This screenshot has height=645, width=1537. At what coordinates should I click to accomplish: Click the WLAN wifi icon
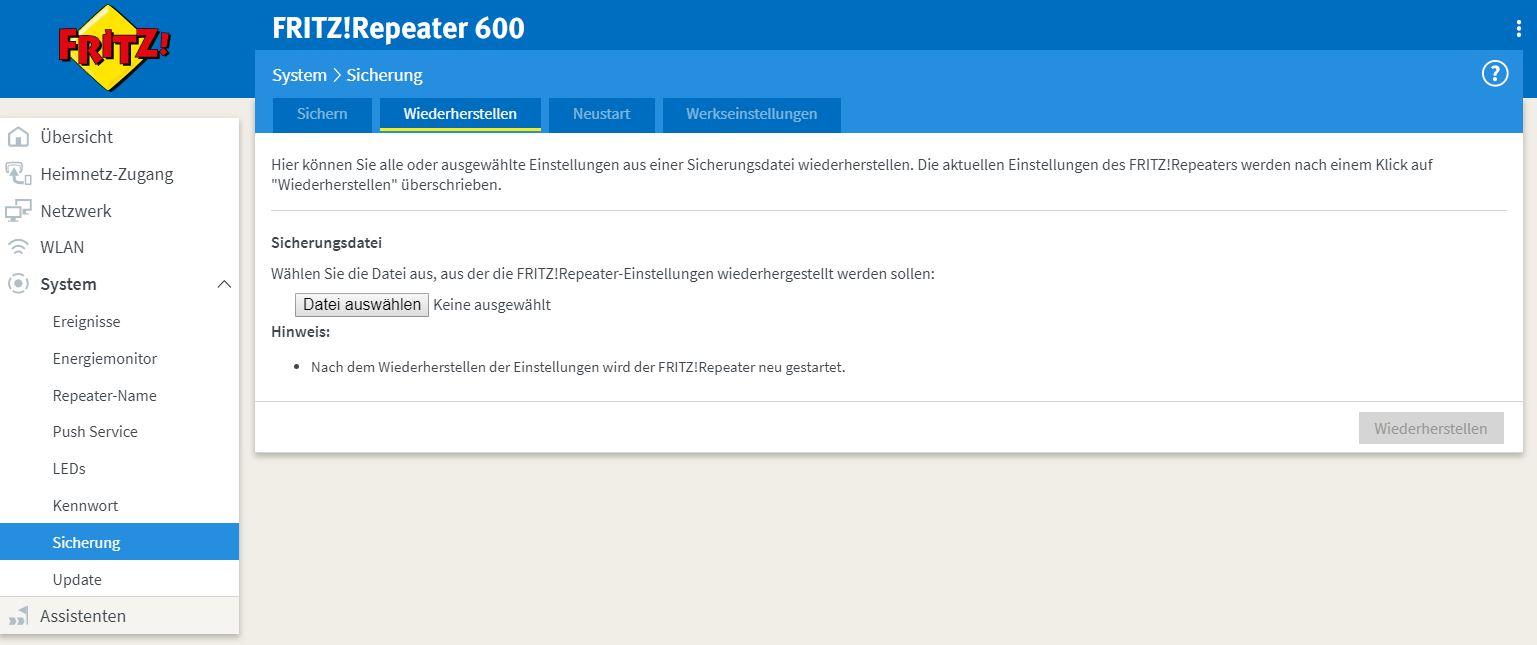[x=18, y=247]
